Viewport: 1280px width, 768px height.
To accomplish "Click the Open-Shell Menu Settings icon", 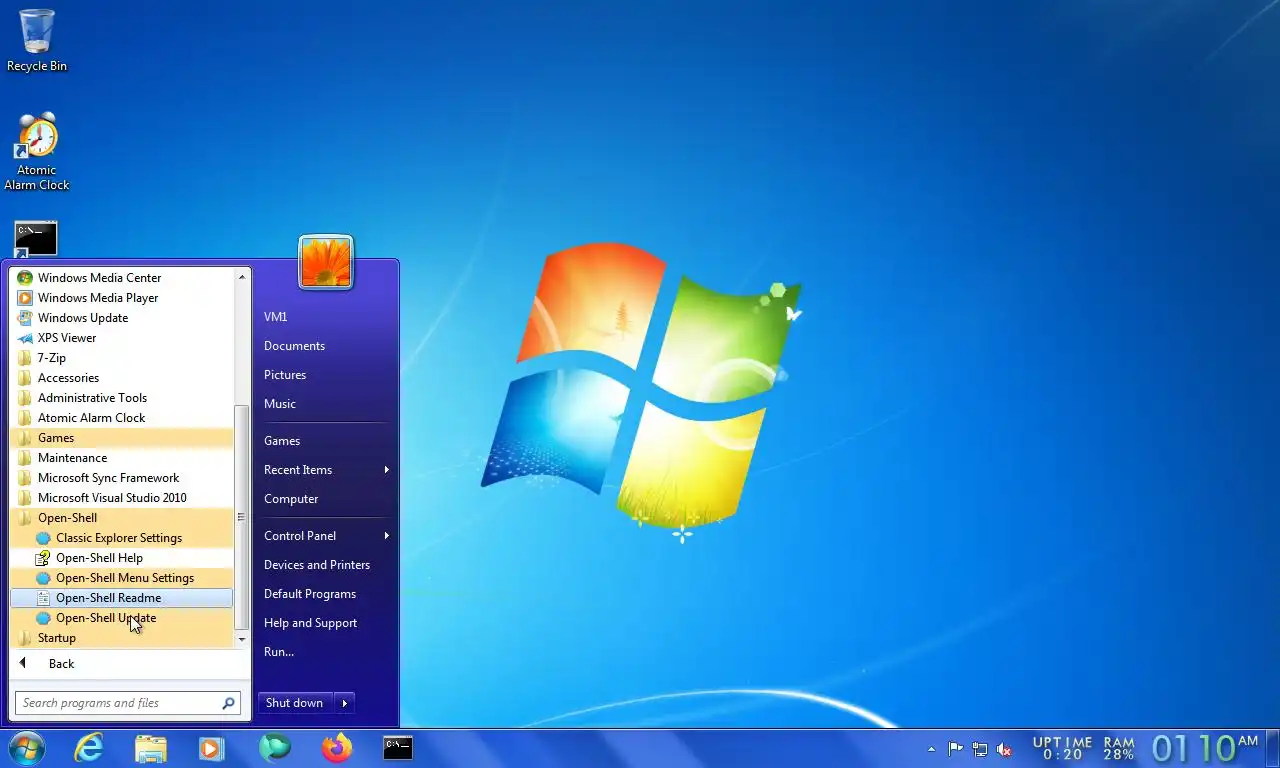I will coord(43,578).
